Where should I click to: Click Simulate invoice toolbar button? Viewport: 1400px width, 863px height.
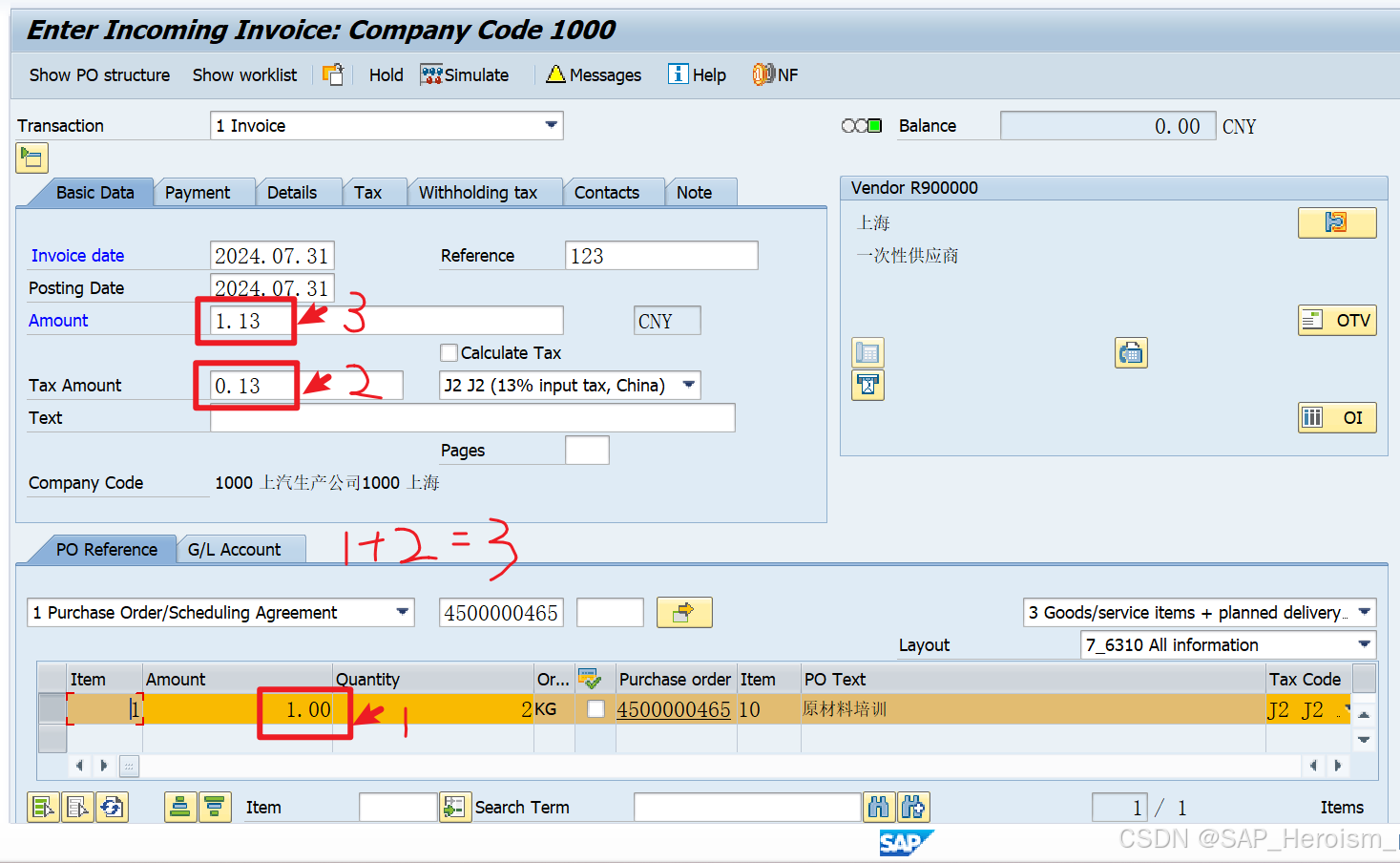point(465,74)
